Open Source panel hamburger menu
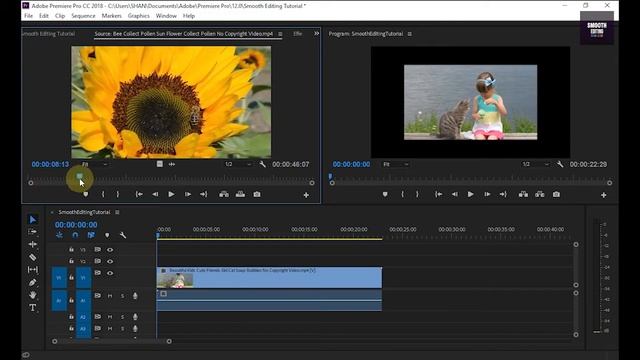640x360 pixels. 280,34
